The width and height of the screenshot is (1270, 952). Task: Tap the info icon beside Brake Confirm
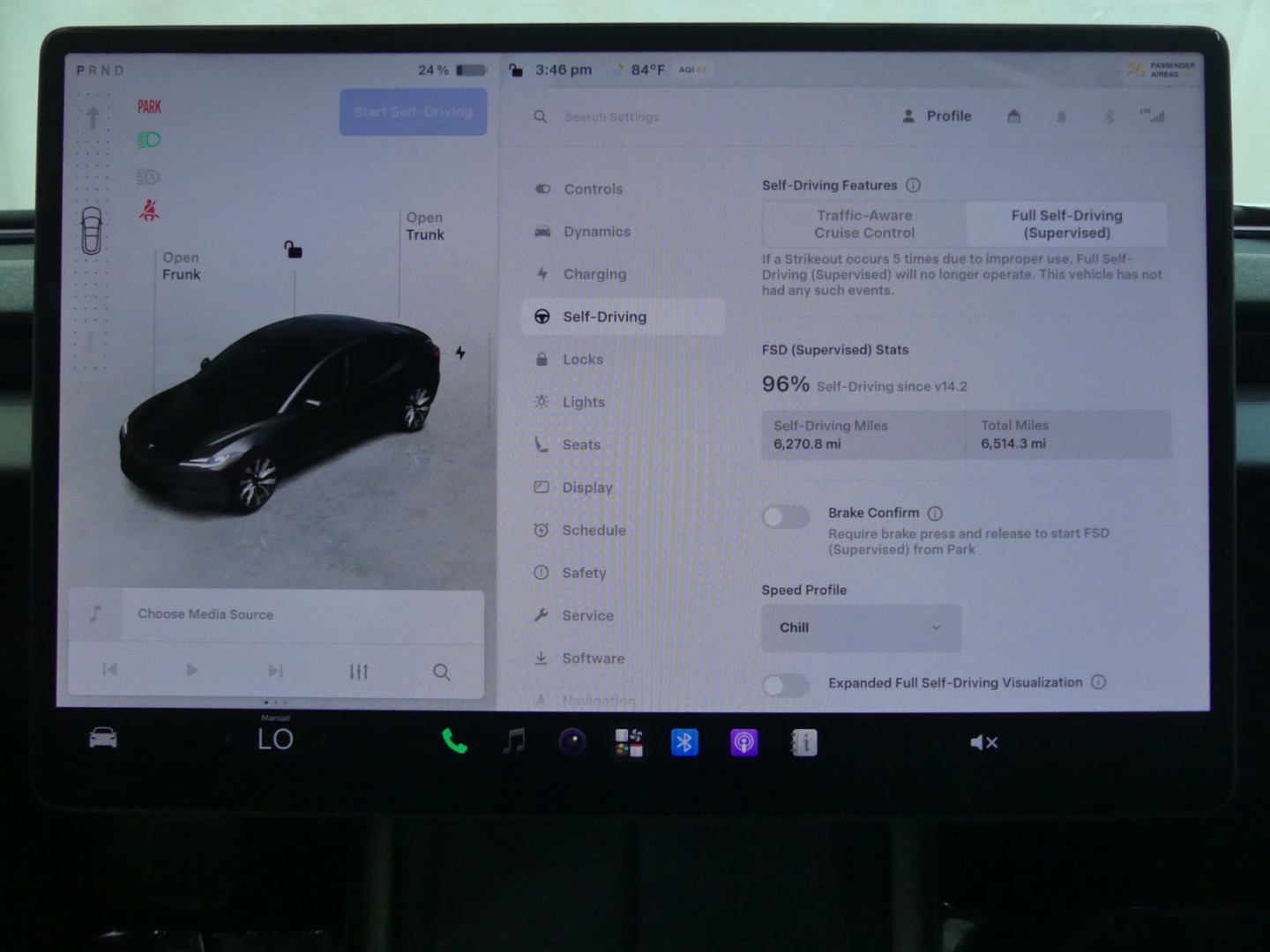[936, 513]
